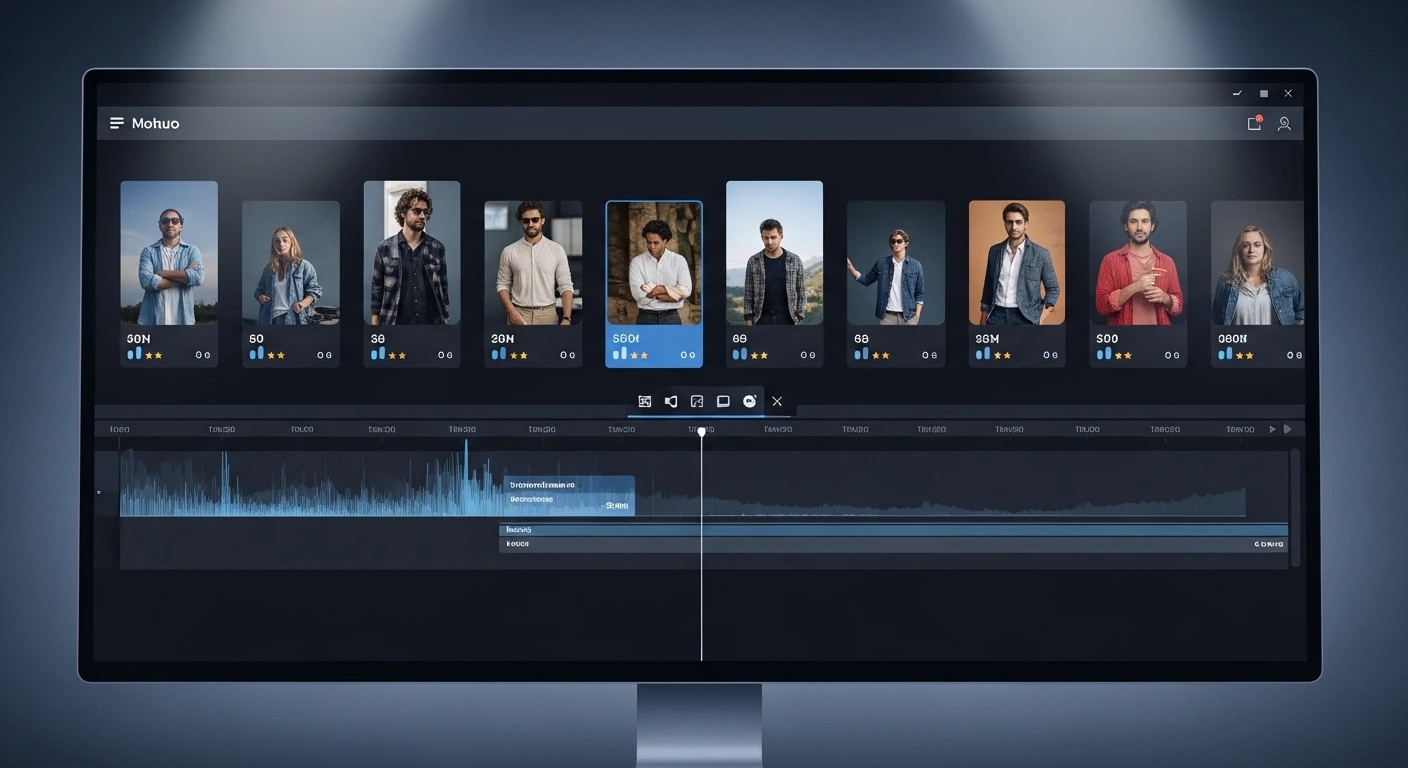1408x768 pixels.
Task: Dismiss the toolbar with the X icon
Action: [777, 400]
